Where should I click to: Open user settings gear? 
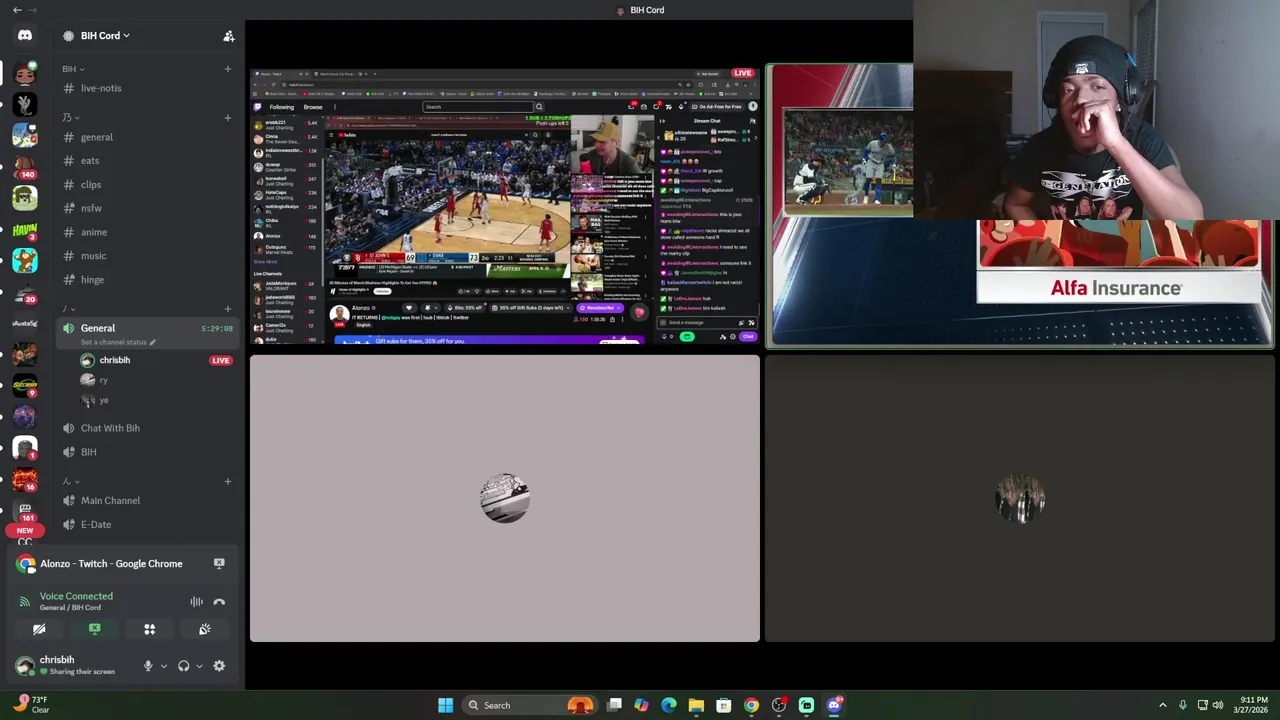219,666
